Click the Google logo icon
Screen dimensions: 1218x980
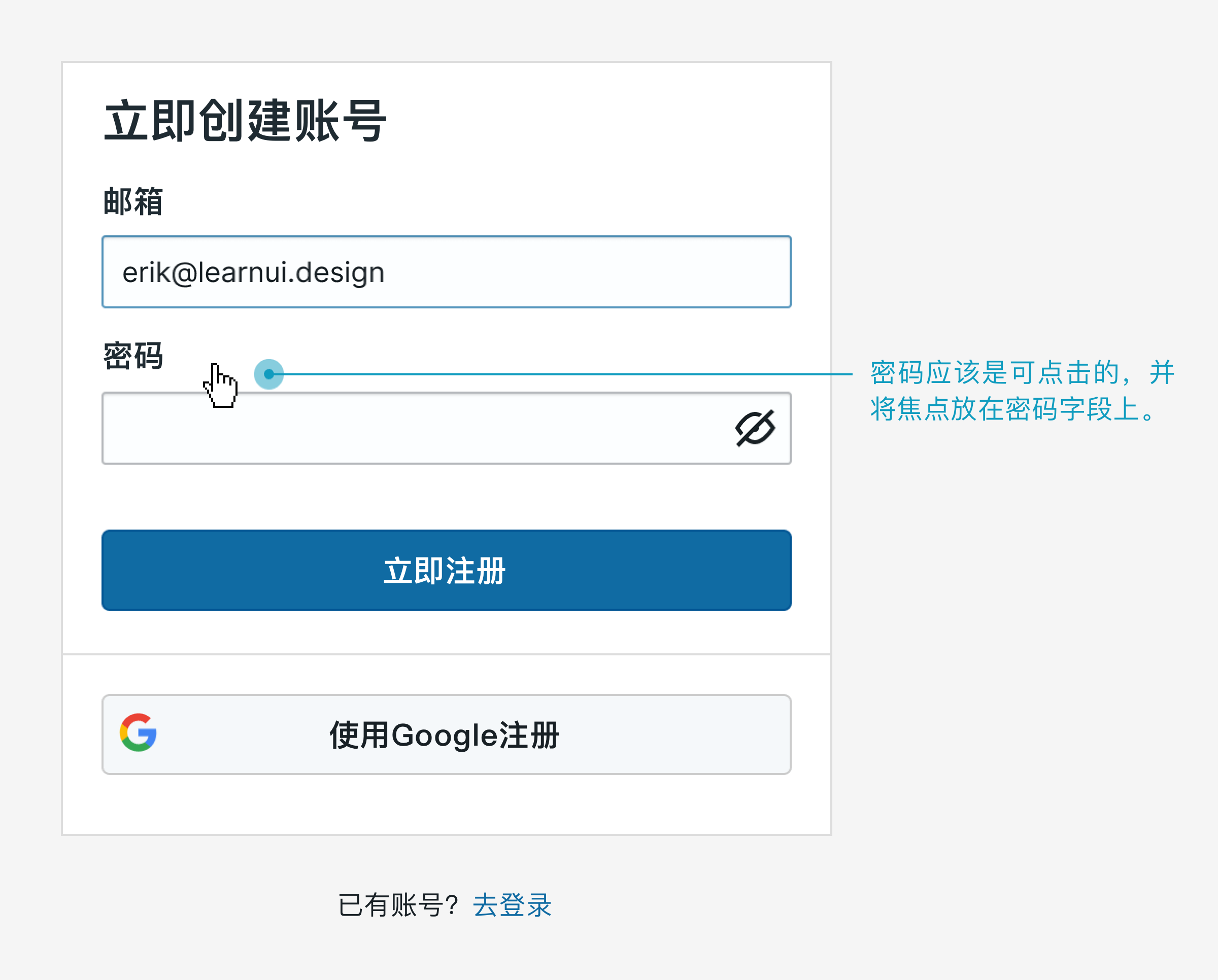pyautogui.click(x=138, y=732)
